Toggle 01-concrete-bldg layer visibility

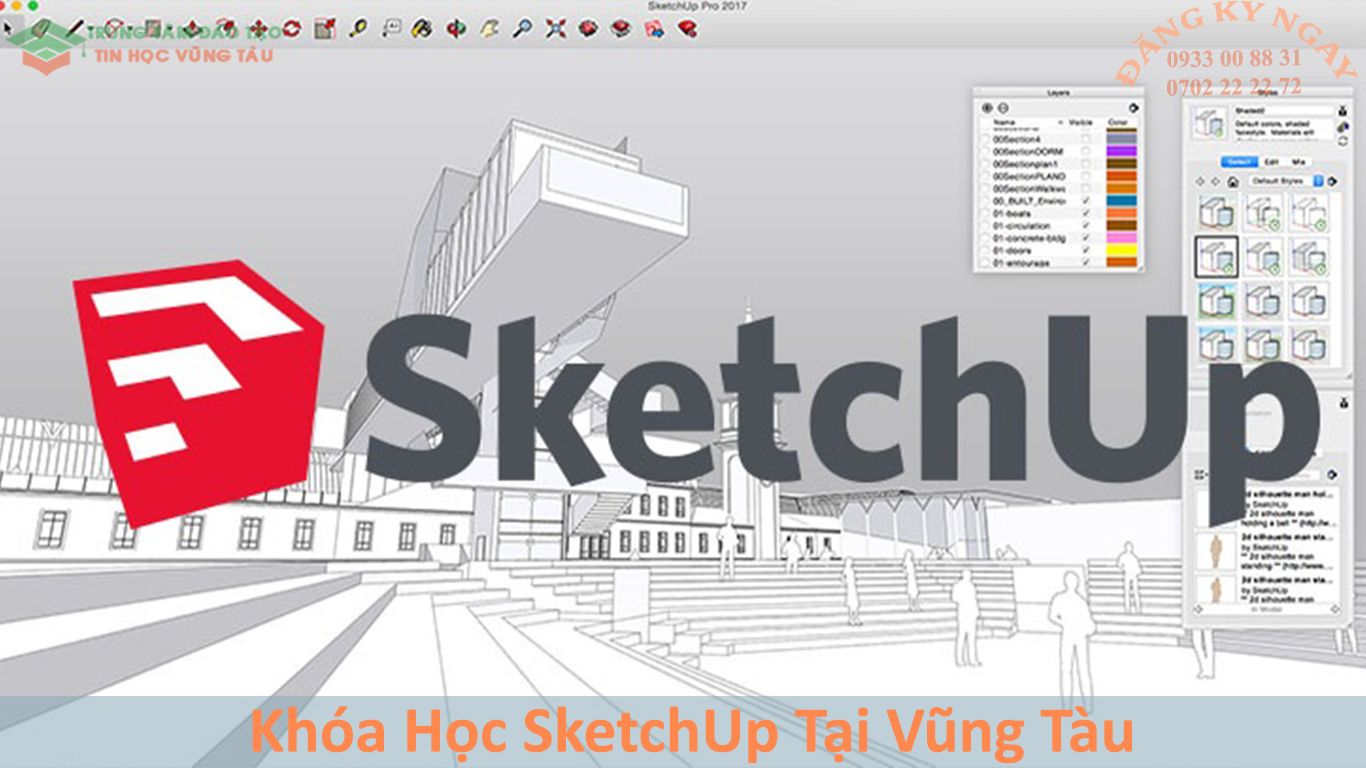pos(1086,238)
